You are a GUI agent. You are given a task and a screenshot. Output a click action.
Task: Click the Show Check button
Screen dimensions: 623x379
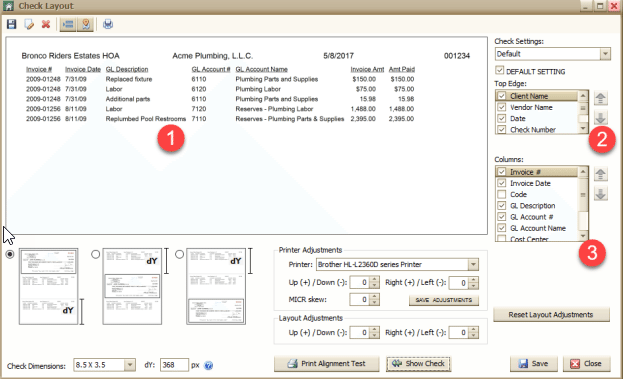click(418, 364)
